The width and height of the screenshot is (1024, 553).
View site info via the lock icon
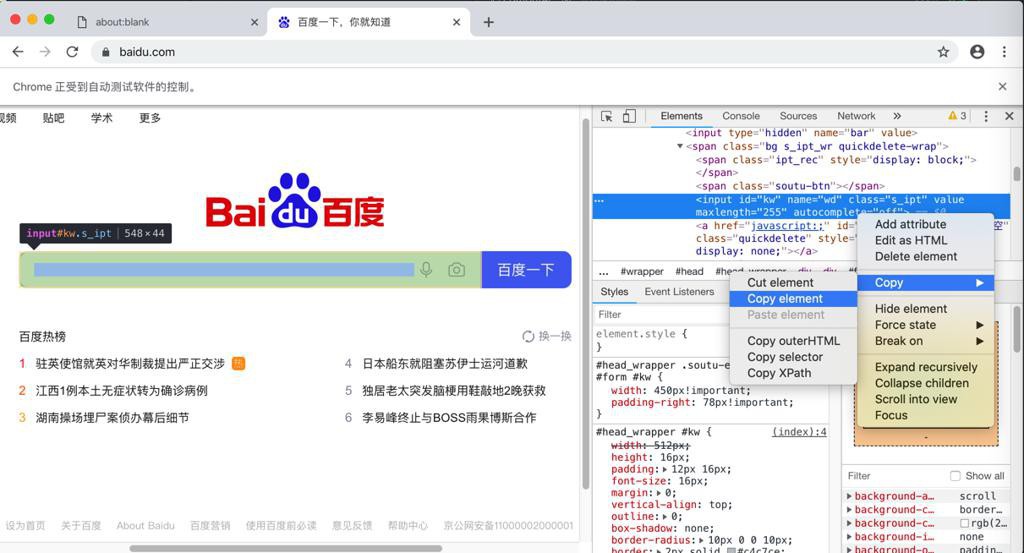coord(106,52)
